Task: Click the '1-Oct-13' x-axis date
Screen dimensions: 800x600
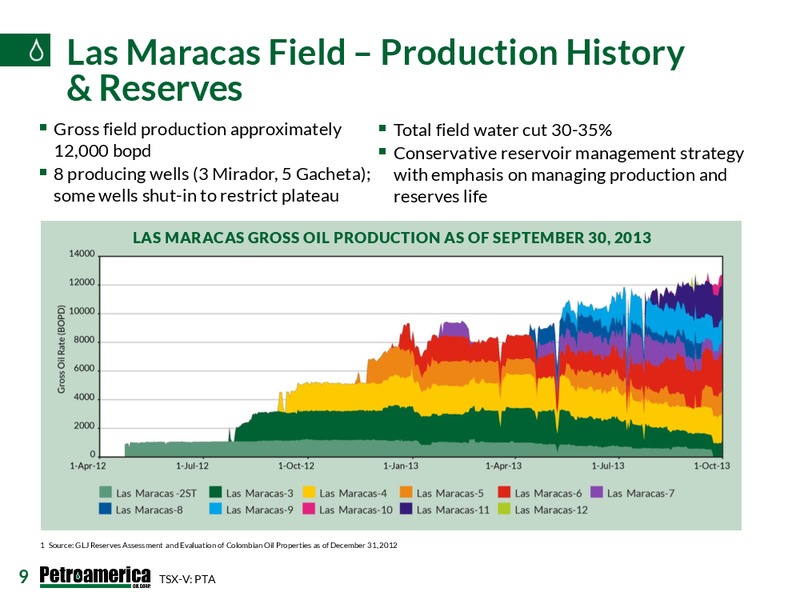Action: pyautogui.click(x=712, y=466)
